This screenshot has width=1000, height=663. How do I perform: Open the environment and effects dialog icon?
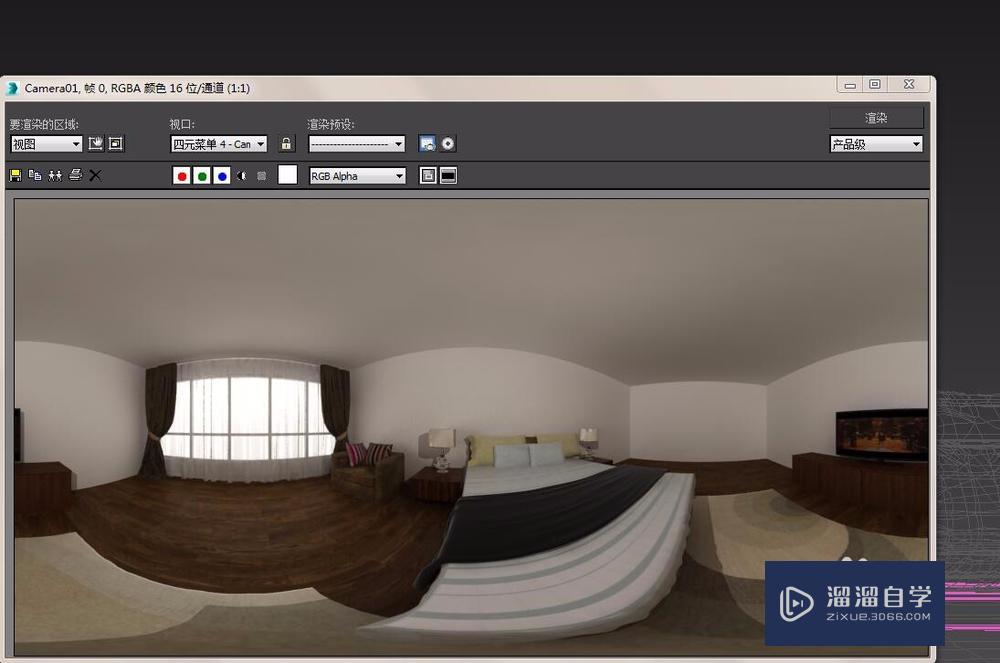(448, 143)
